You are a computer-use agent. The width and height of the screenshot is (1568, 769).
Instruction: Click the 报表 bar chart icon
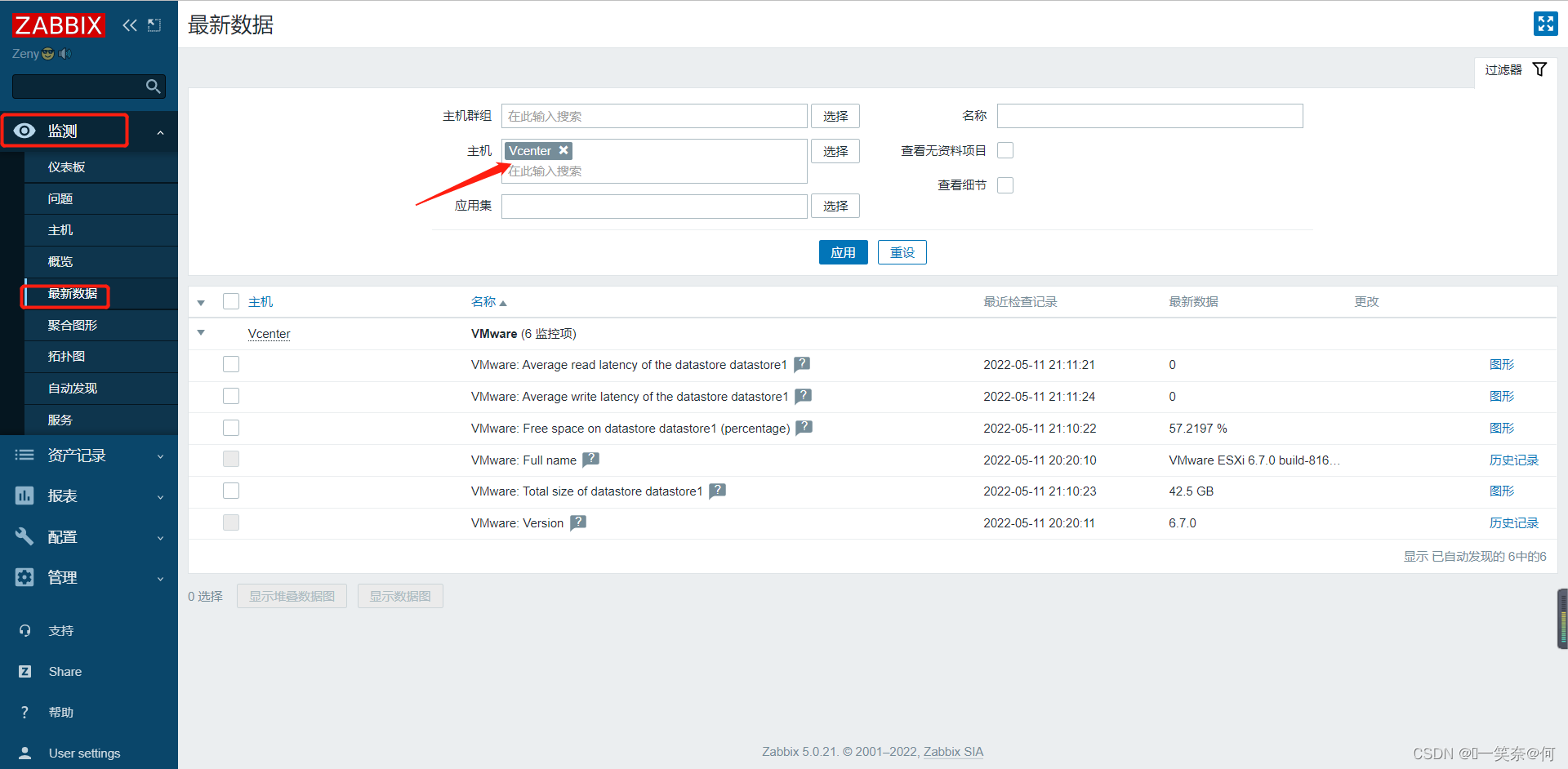[x=24, y=496]
